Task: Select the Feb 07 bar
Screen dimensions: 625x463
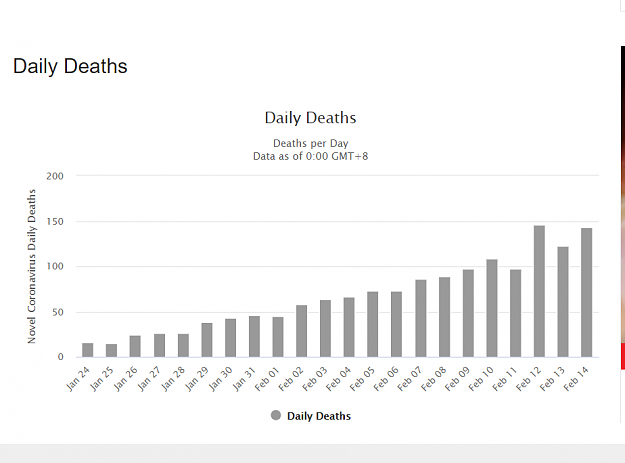Action: (421, 318)
